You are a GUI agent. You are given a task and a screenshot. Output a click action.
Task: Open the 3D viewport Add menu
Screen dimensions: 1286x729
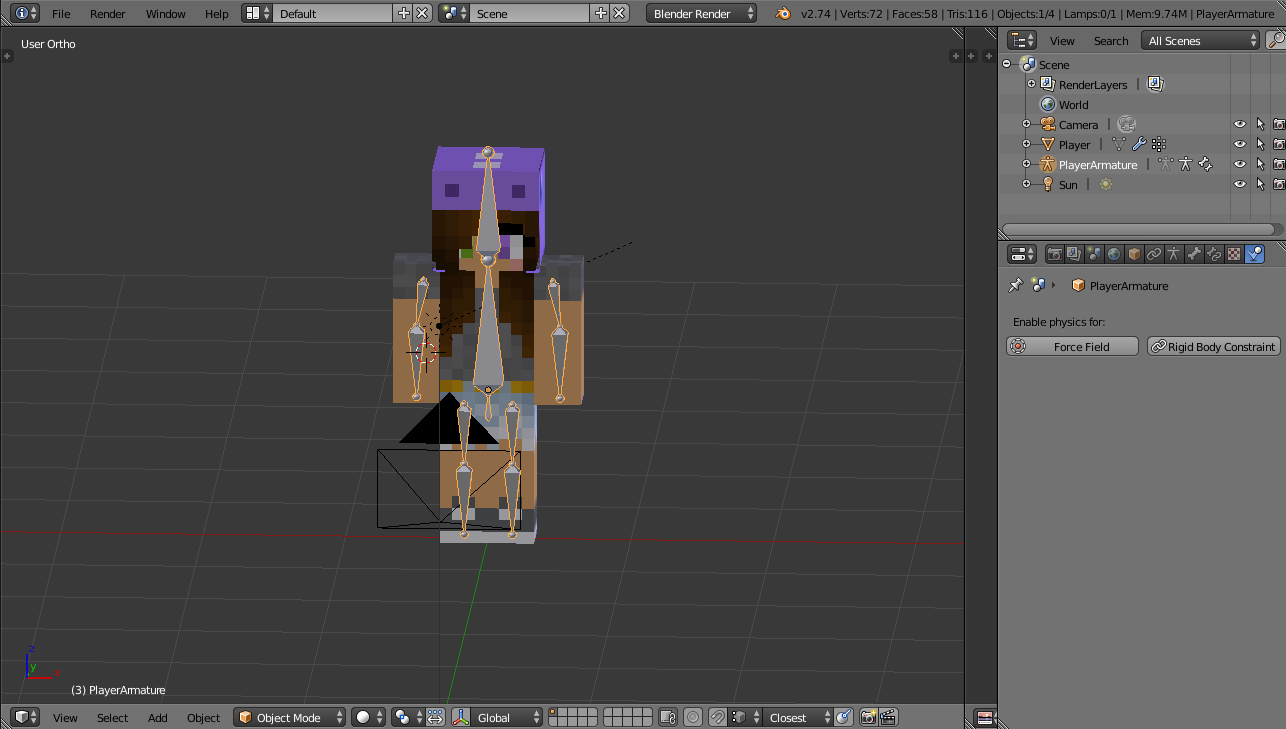pos(158,717)
